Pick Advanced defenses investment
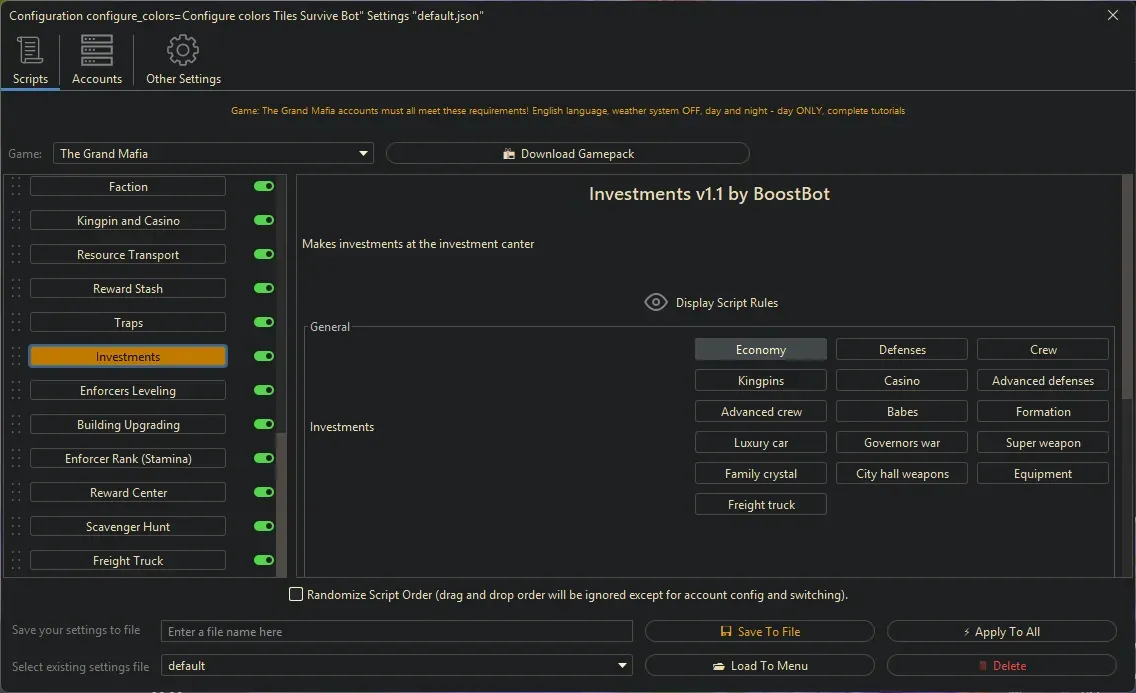This screenshot has width=1136, height=693. click(x=1043, y=381)
